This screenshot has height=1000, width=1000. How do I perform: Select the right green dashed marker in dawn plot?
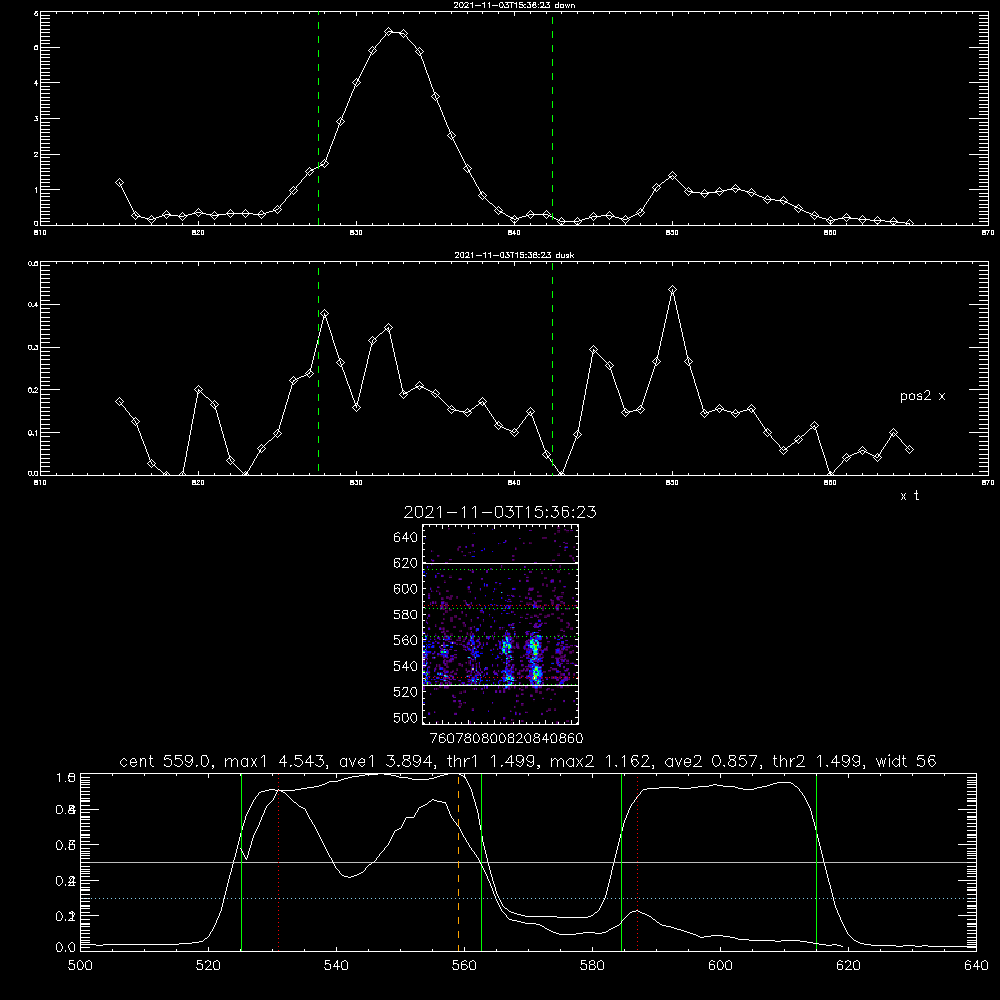pos(552,119)
